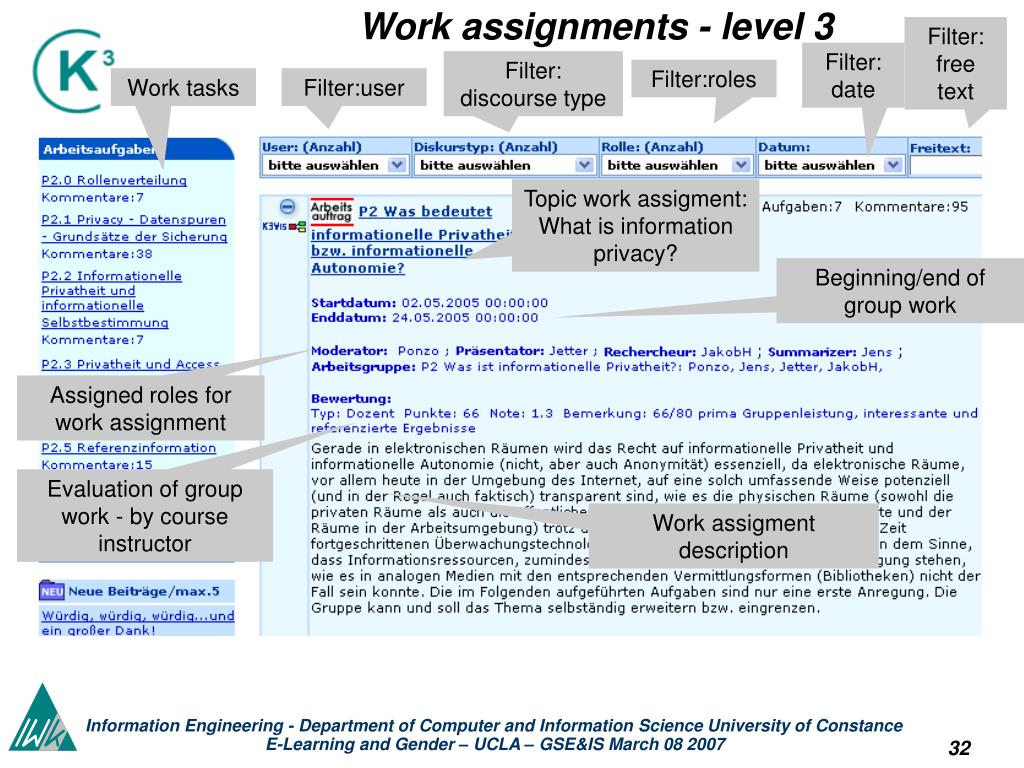Click the Arbeitsaufgaben panel header
Image resolution: width=1024 pixels, height=768 pixels.
[x=136, y=149]
